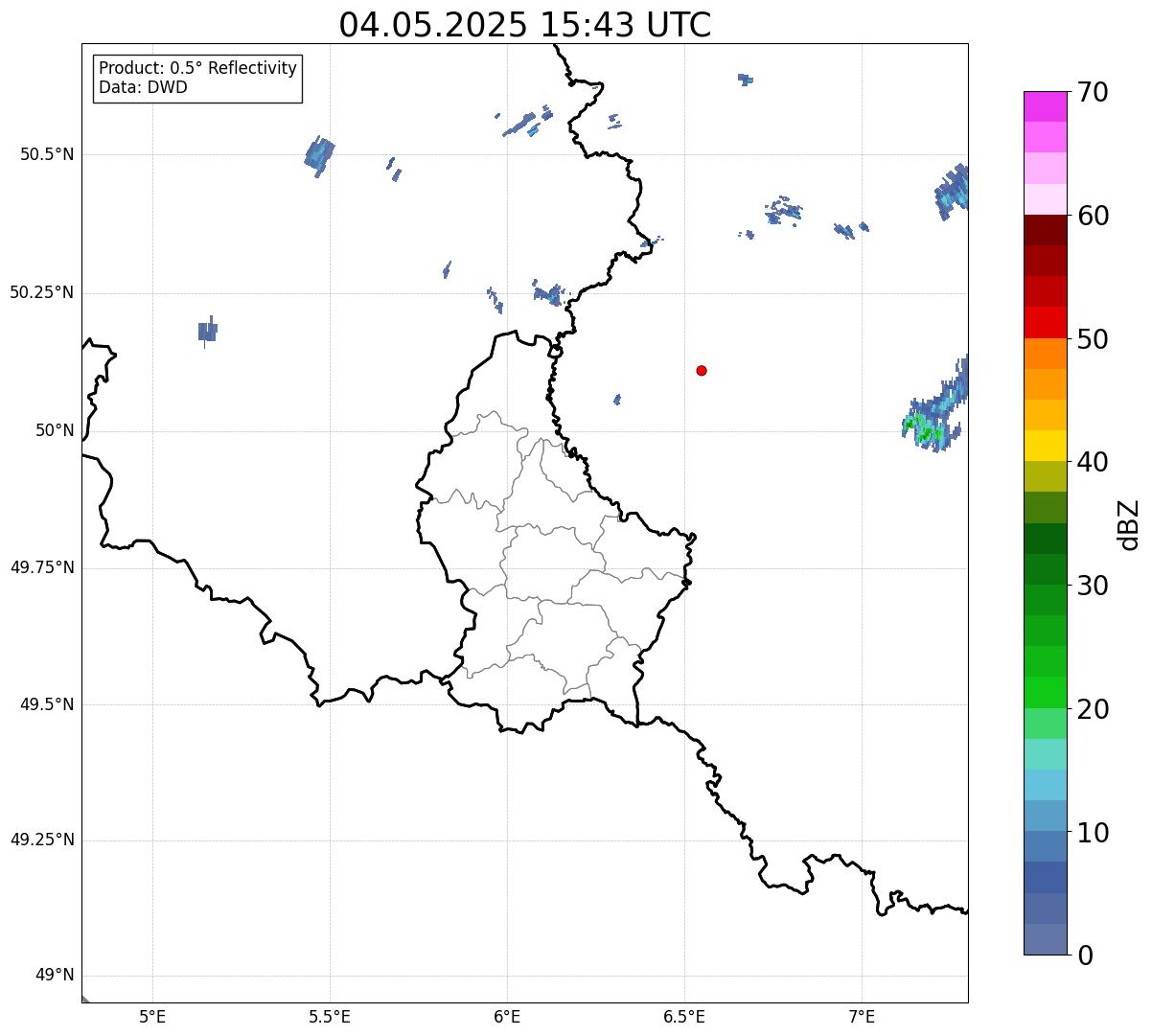The image size is (1152, 1036).
Task: Click the 5°E longitude label
Action: point(152,1016)
